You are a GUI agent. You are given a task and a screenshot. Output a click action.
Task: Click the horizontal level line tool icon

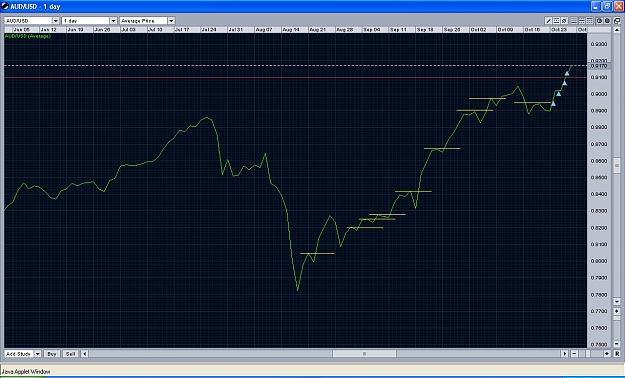click(556, 21)
